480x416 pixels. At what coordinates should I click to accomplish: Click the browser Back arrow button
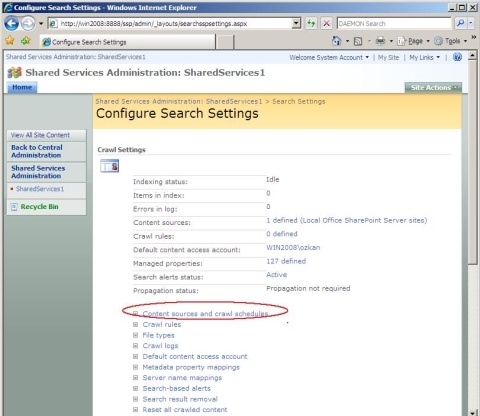pyautogui.click(x=12, y=24)
